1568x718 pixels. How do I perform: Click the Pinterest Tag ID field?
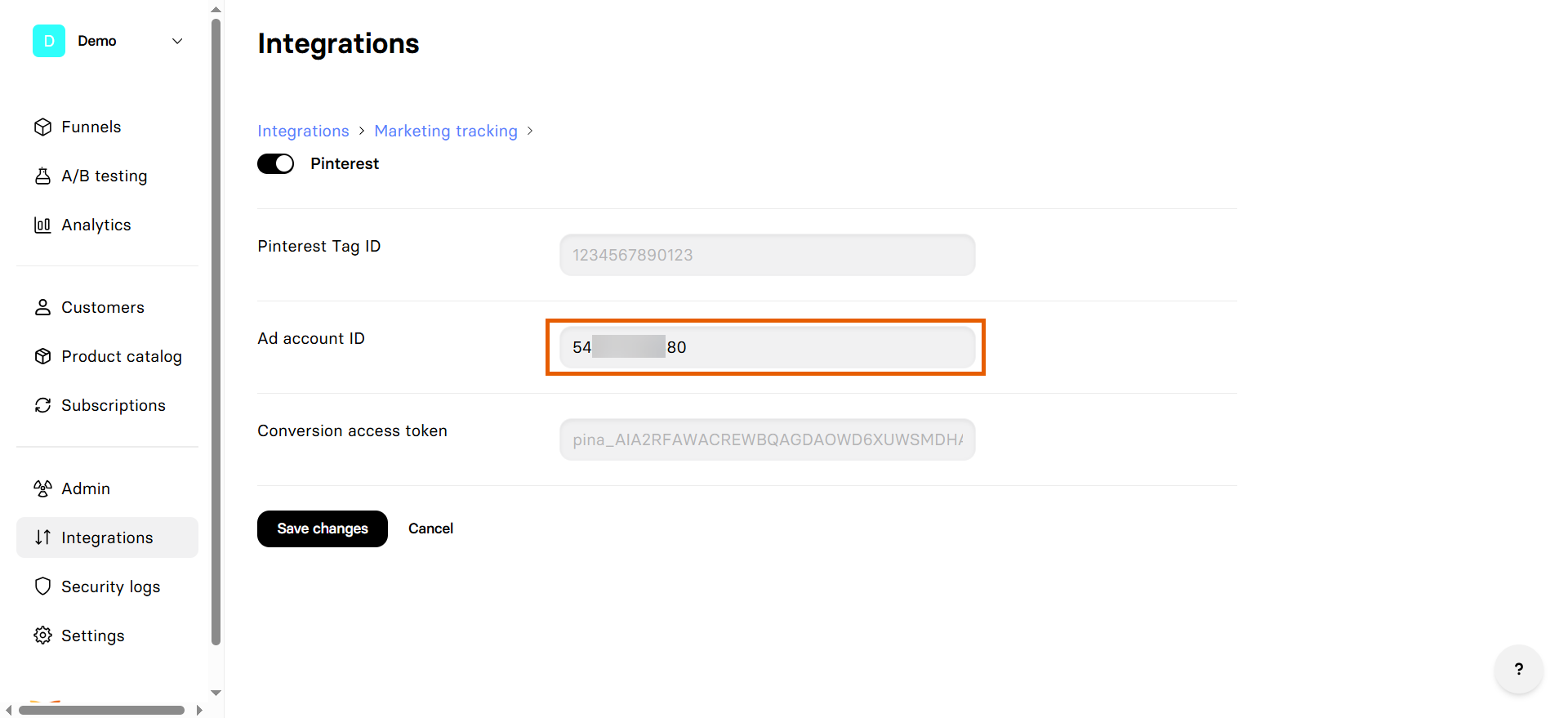point(767,255)
